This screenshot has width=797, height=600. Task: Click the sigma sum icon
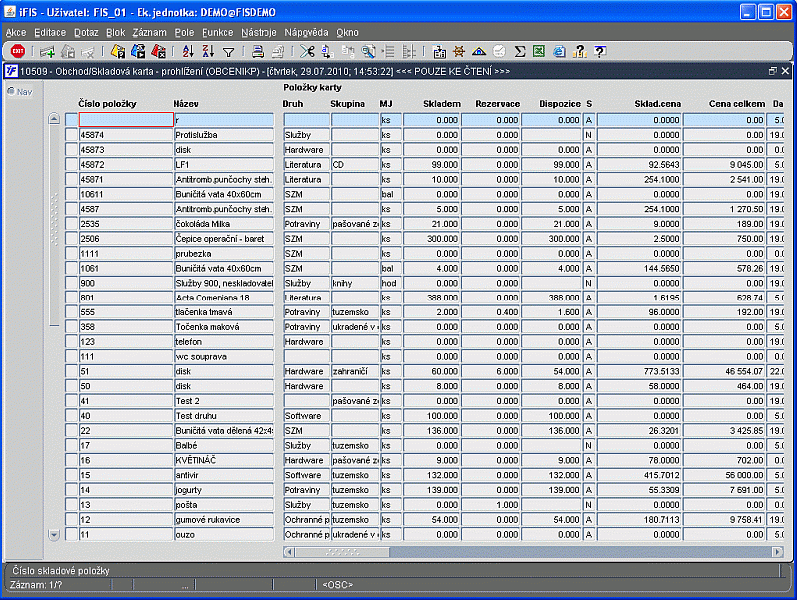pos(519,51)
